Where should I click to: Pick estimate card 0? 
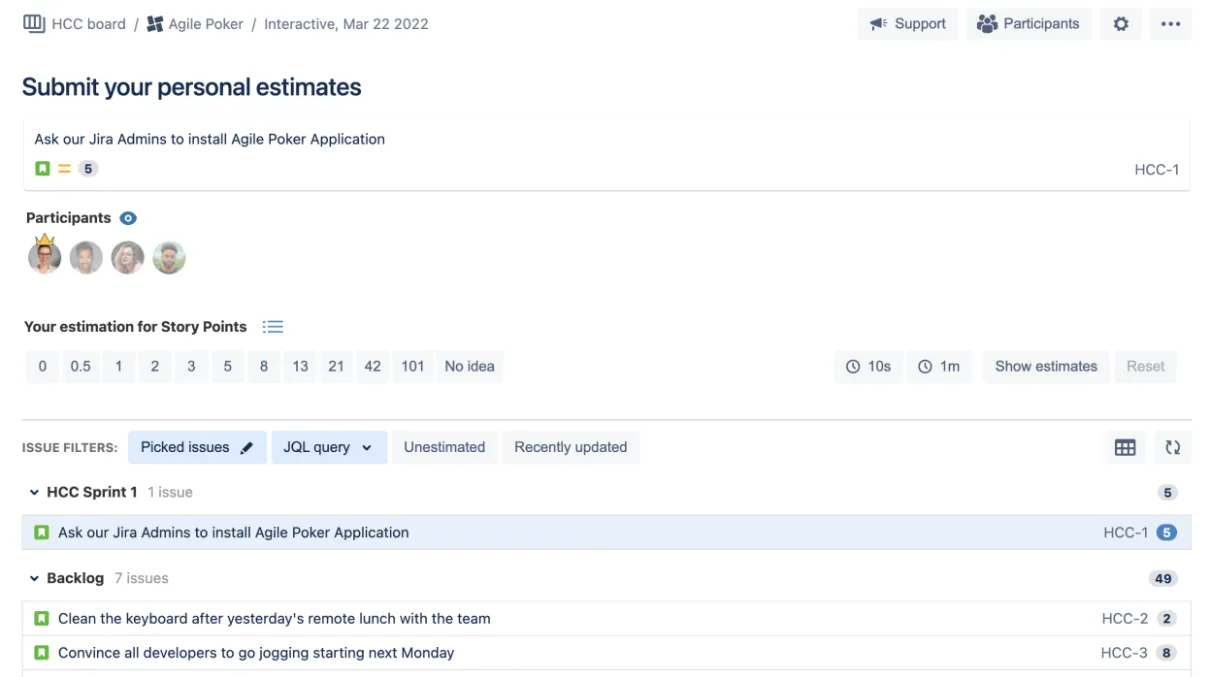[x=42, y=366]
